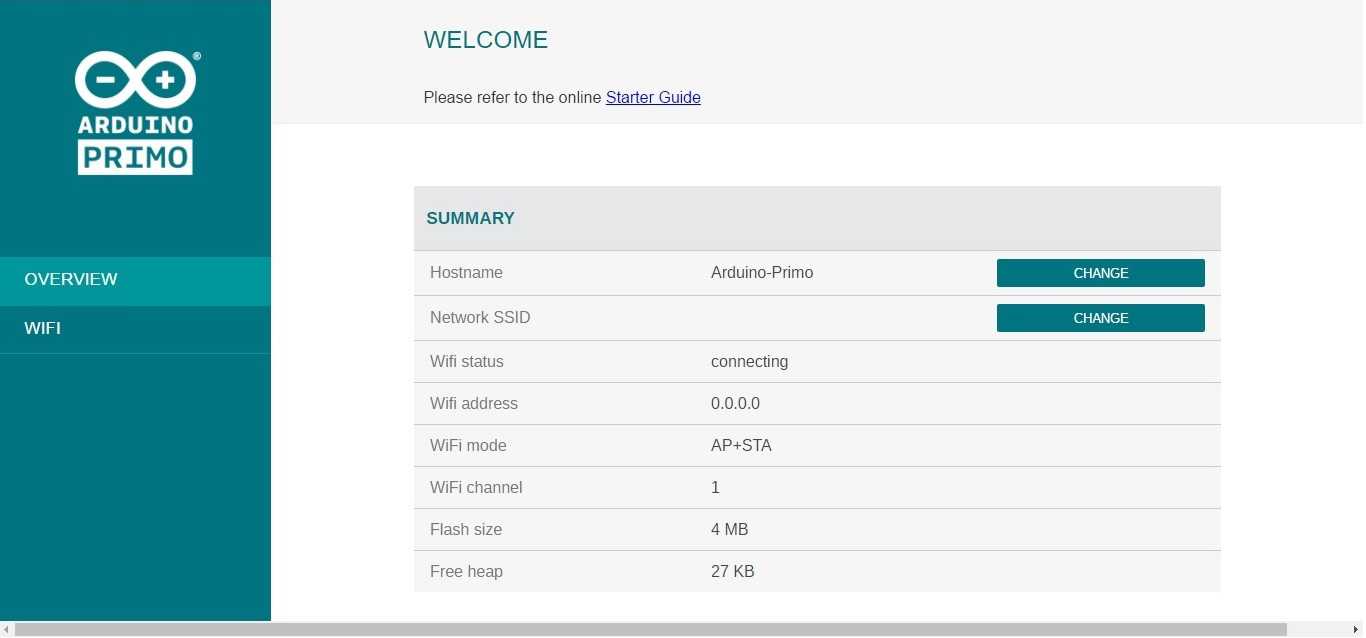Open the online Starter Guide link
The height and width of the screenshot is (638, 1366).
click(x=653, y=97)
